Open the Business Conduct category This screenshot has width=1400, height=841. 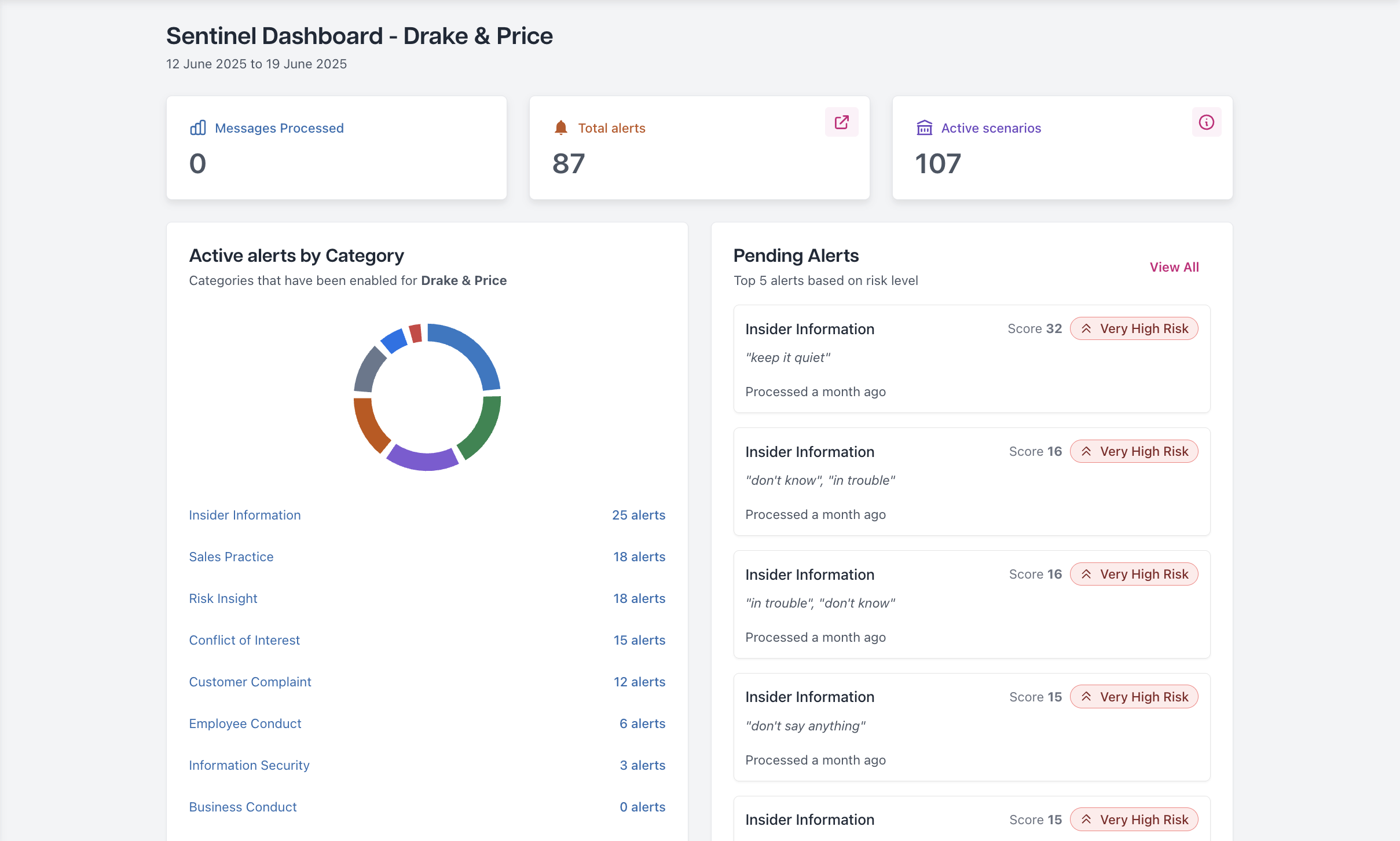coord(243,807)
